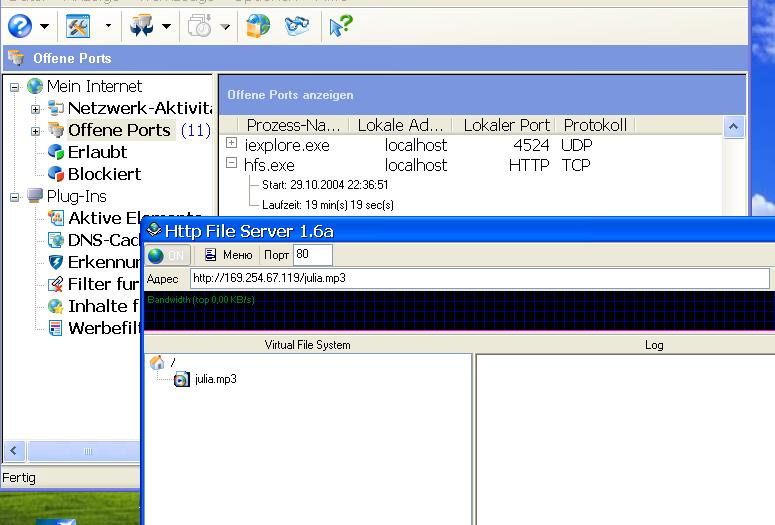The width and height of the screenshot is (775, 525).
Task: Click the Порт field showing 80
Action: coord(312,255)
